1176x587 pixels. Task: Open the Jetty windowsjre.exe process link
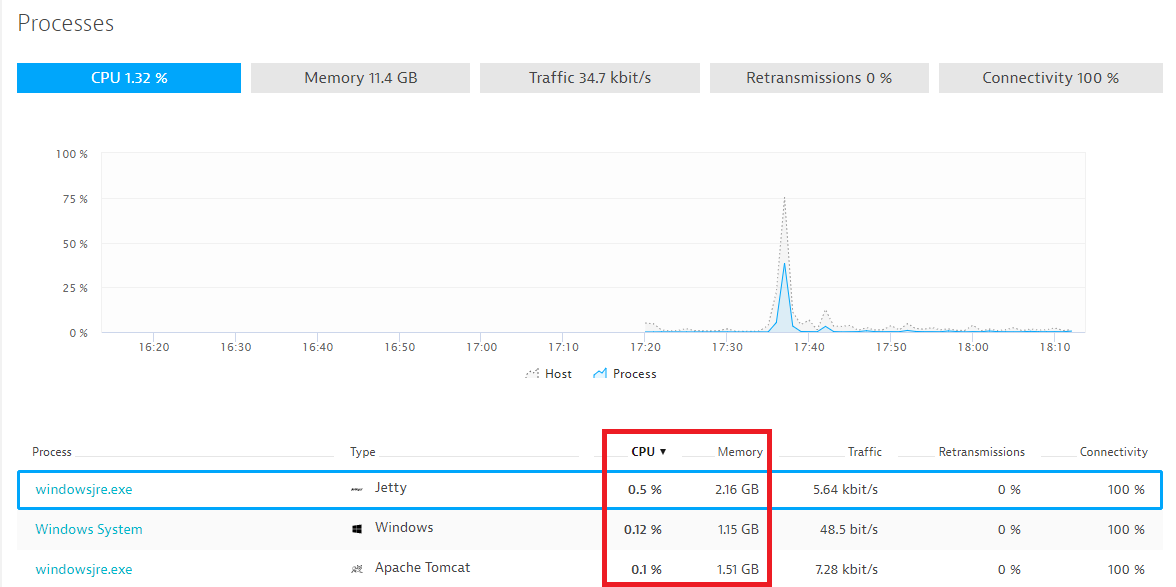point(84,490)
